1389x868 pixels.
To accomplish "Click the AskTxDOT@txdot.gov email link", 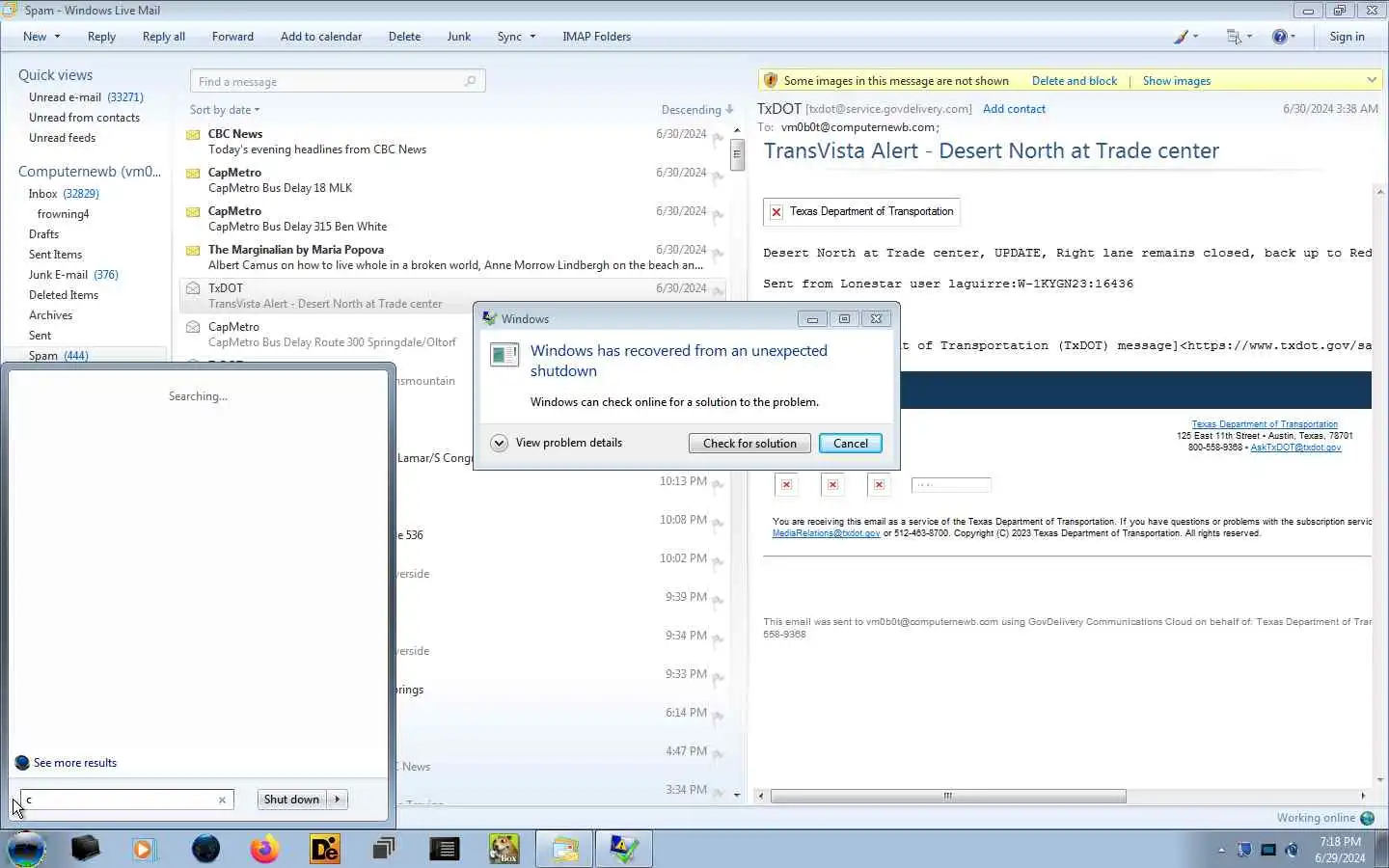I will (1295, 448).
